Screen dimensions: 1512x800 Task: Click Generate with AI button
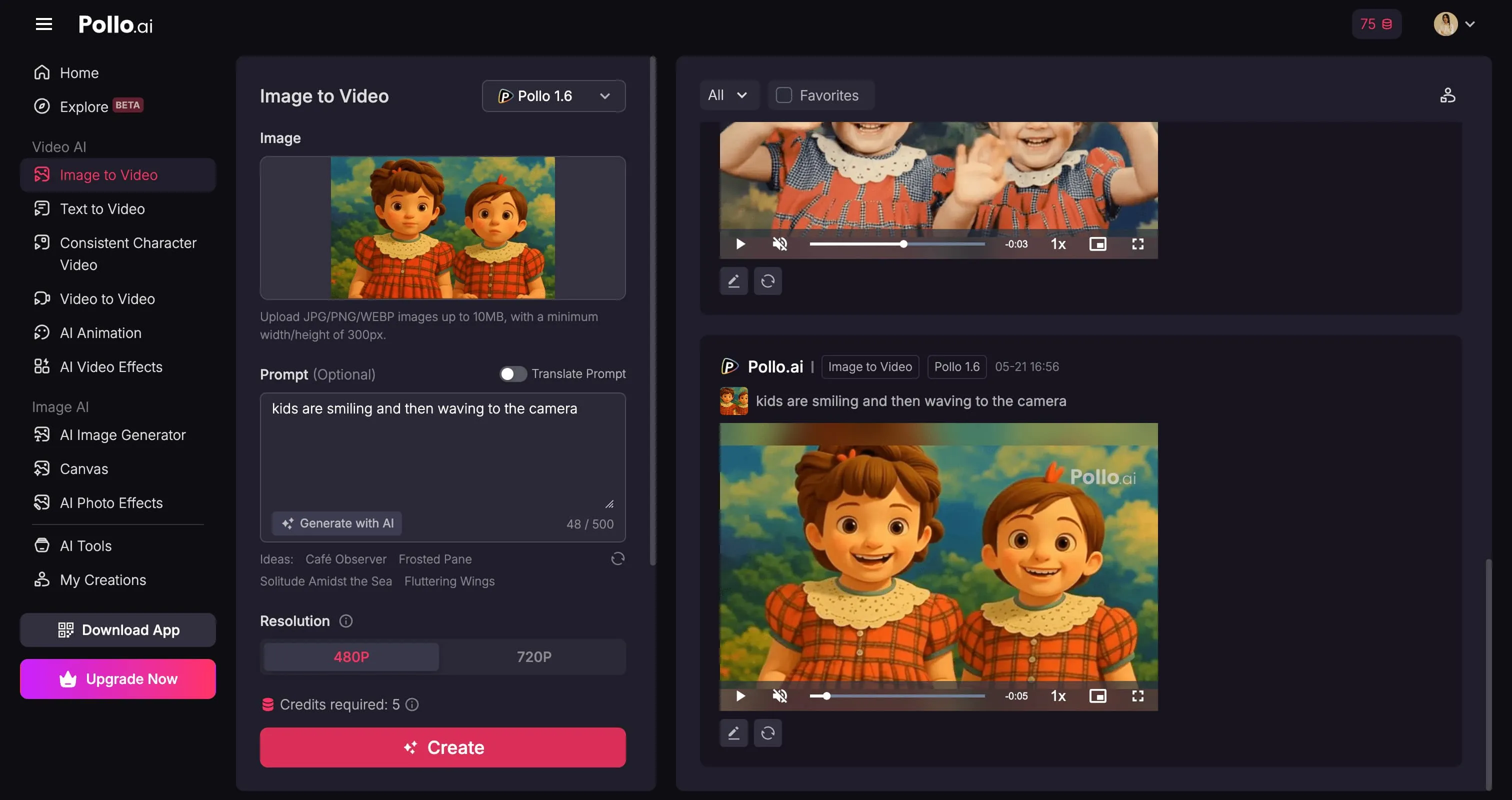coord(337,523)
